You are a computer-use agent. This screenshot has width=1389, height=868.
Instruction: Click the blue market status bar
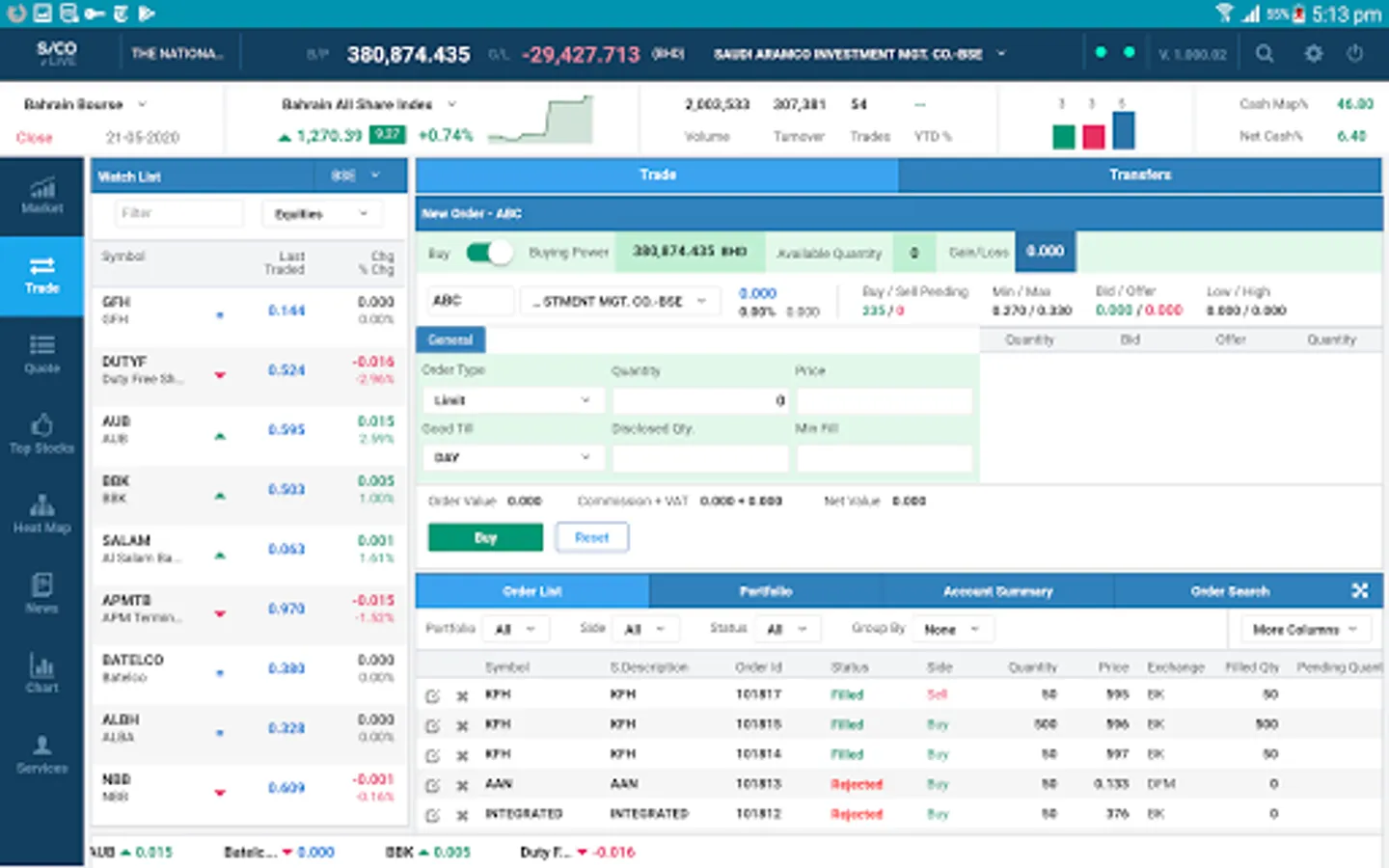[1124, 130]
